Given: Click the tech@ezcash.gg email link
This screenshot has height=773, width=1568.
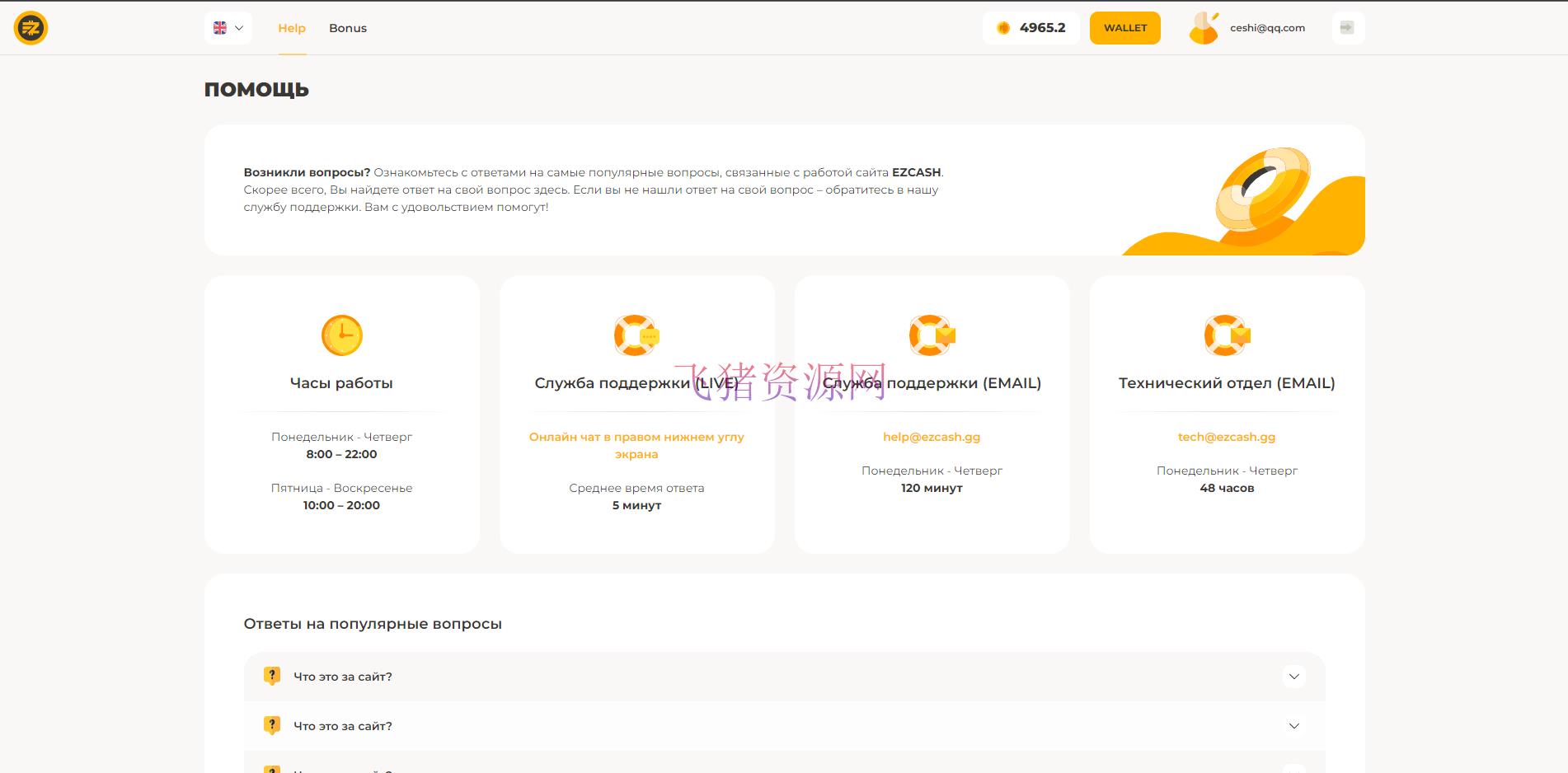Looking at the screenshot, I should point(1226,437).
